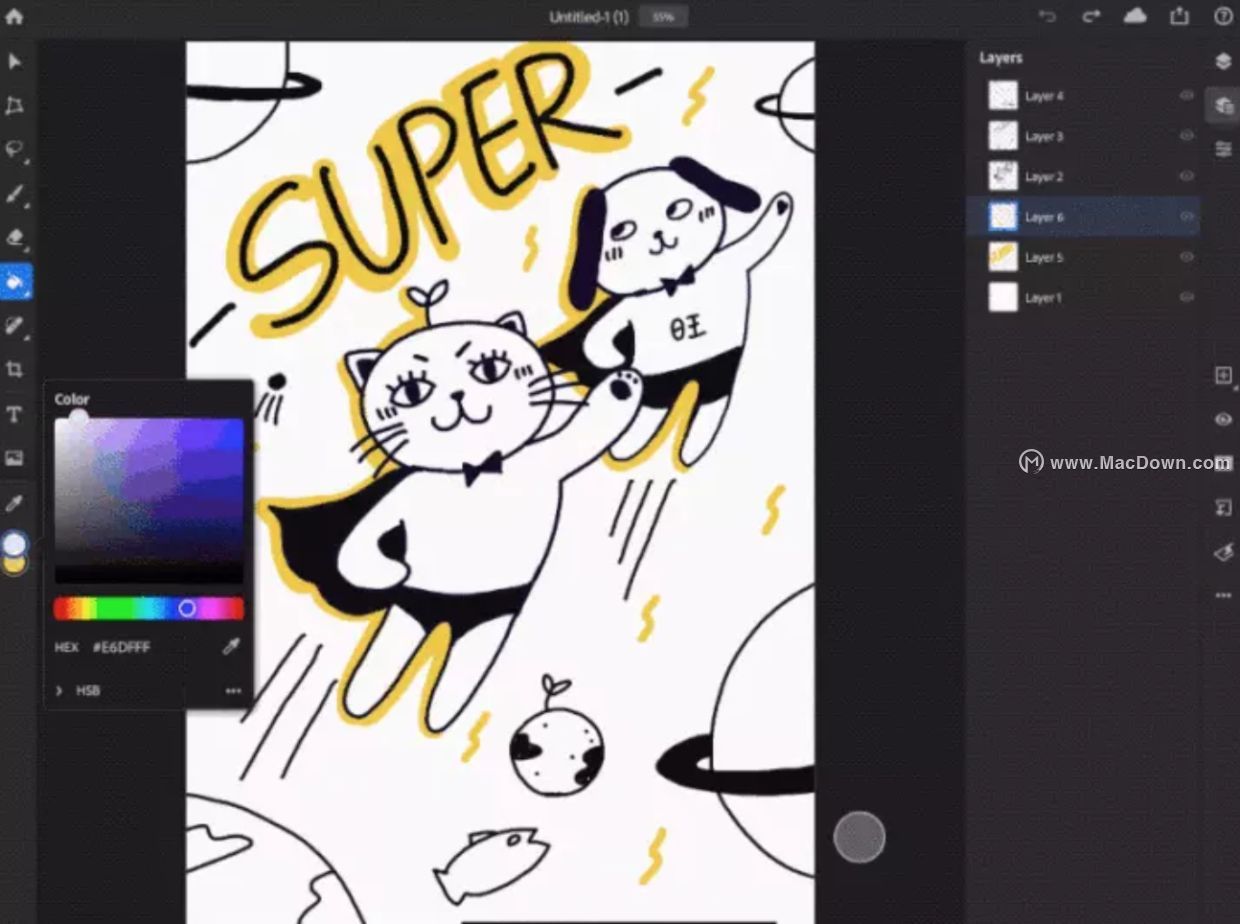This screenshot has width=1240, height=924.
Task: Select the Eraser tool
Action: point(15,238)
